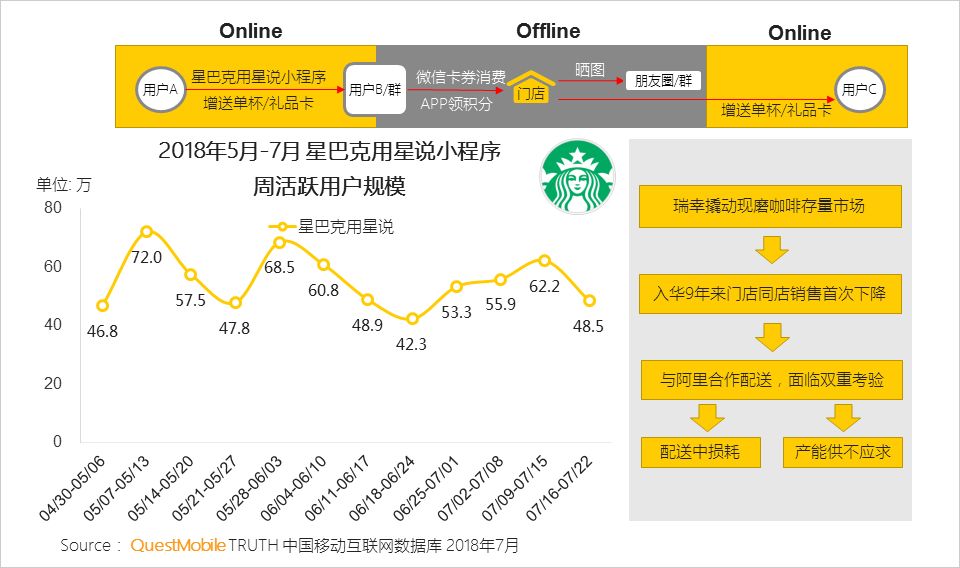960x568 pixels.
Task: Click the data point labeled 46.8
Action: tap(102, 305)
